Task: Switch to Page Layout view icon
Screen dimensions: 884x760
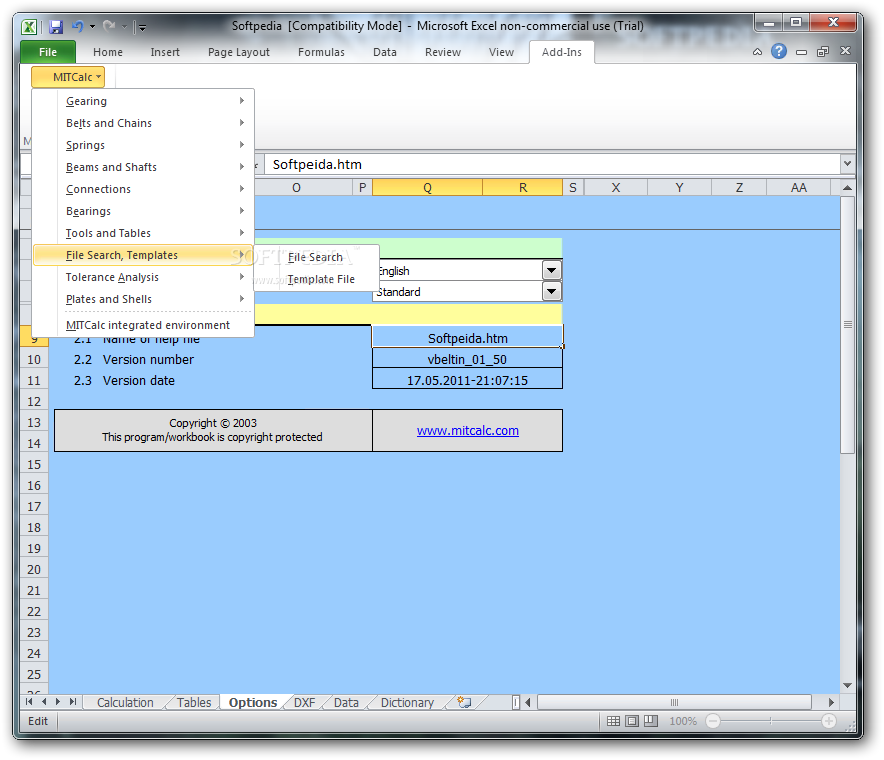Action: [x=632, y=721]
